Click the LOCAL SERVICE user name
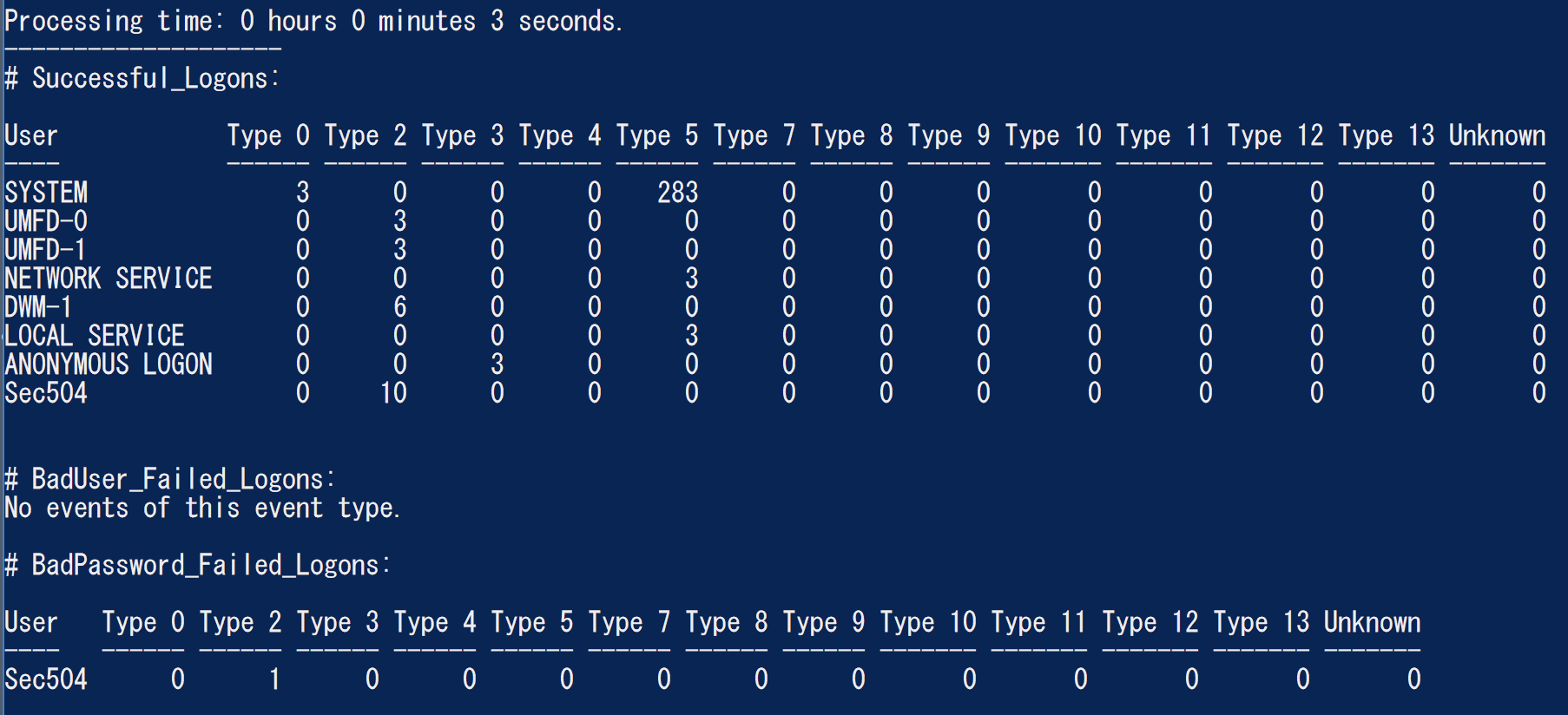This screenshot has height=715, width=1568. [95, 335]
